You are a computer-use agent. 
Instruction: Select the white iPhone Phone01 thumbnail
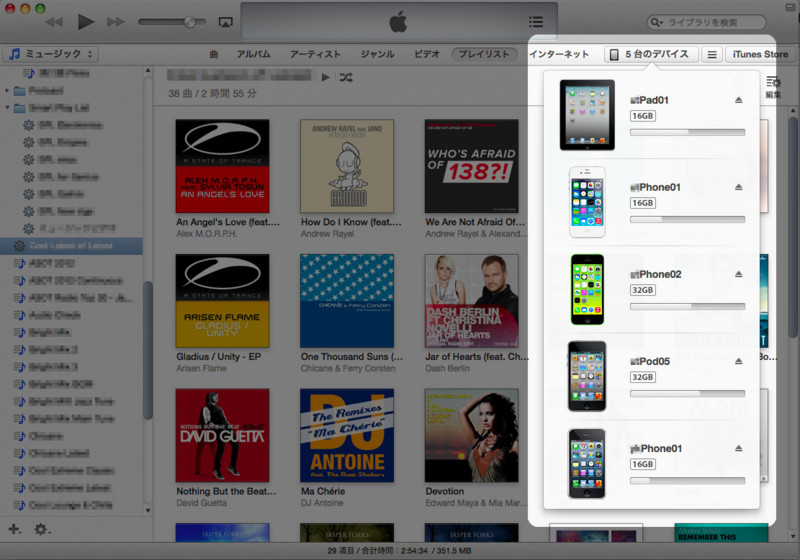point(587,202)
